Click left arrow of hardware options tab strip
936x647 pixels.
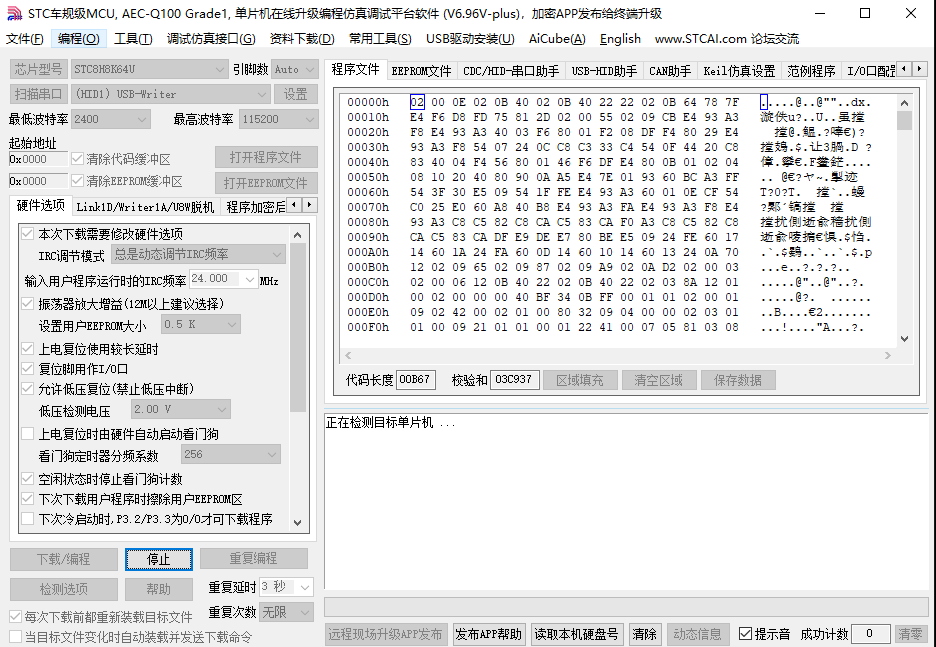(x=294, y=205)
